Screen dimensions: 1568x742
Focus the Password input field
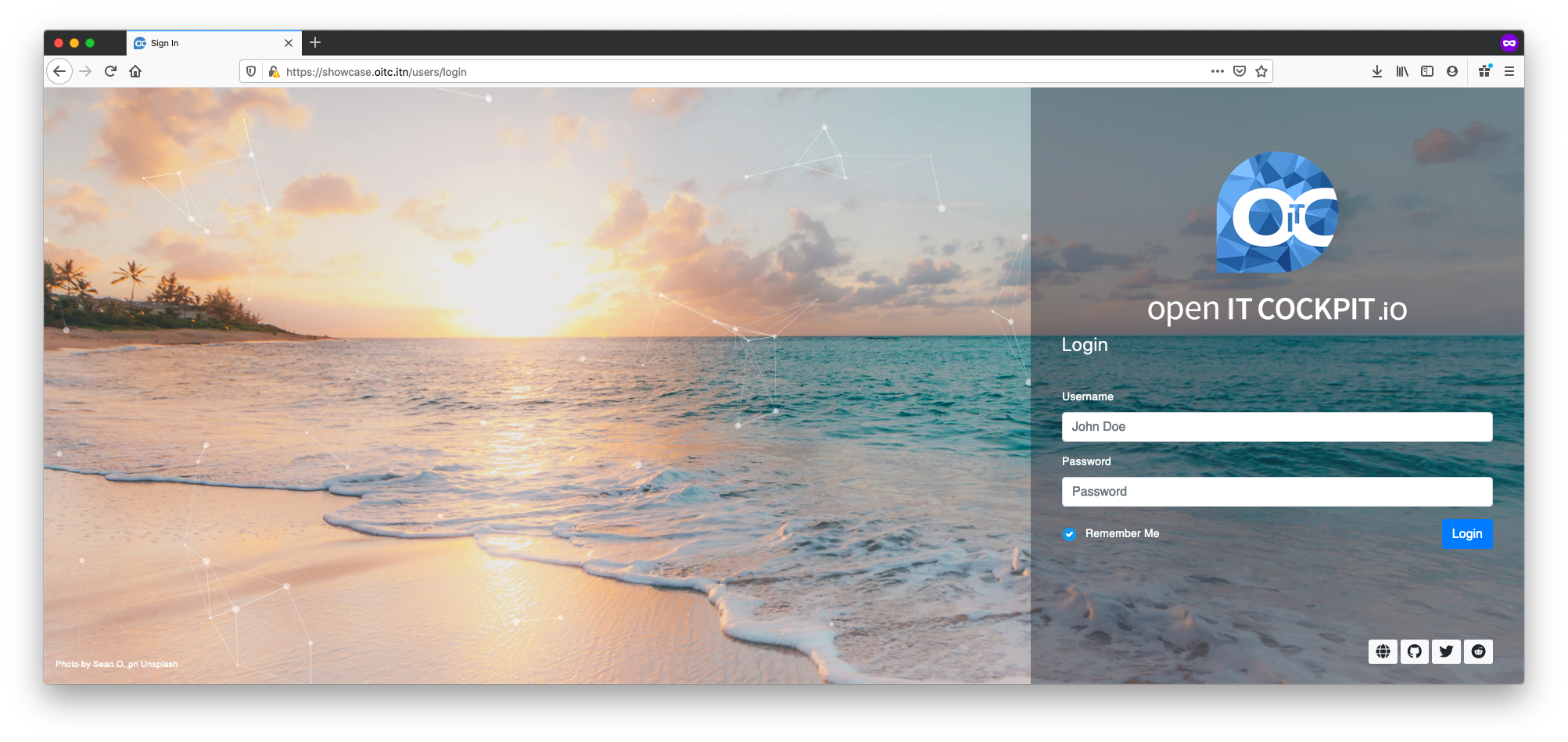pyautogui.click(x=1276, y=491)
